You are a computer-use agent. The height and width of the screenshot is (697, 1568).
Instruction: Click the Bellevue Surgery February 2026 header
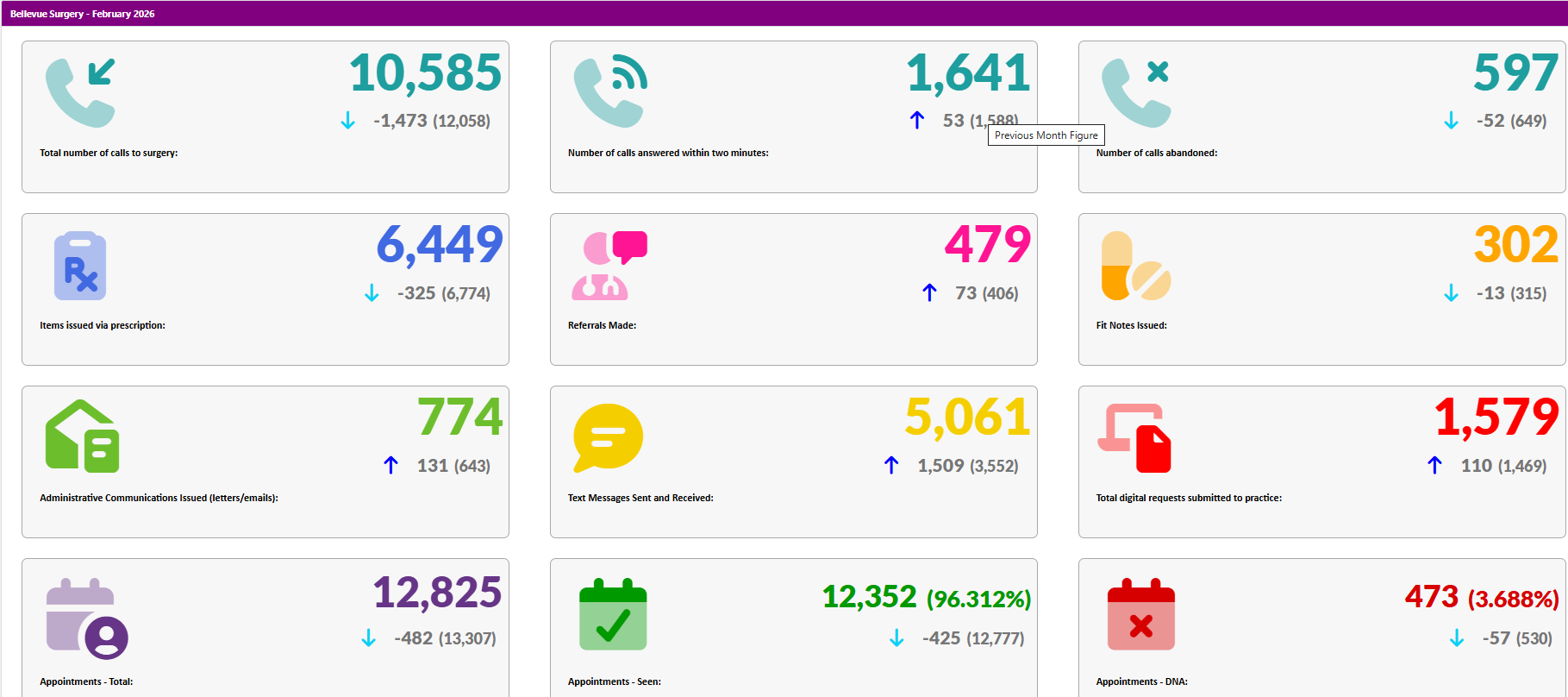[83, 14]
